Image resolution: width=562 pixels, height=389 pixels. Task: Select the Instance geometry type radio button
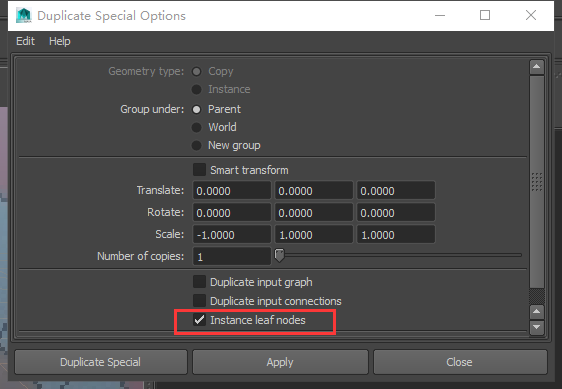(x=196, y=89)
